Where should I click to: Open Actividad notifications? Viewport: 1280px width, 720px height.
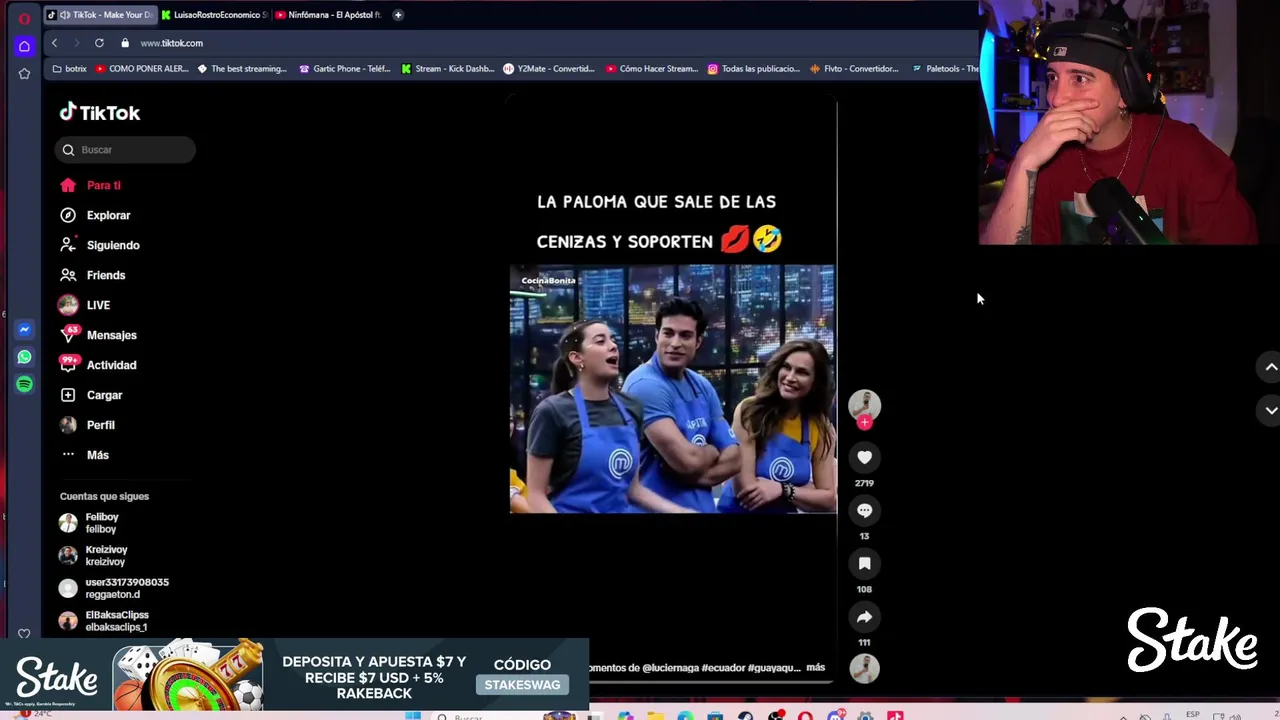[98, 365]
